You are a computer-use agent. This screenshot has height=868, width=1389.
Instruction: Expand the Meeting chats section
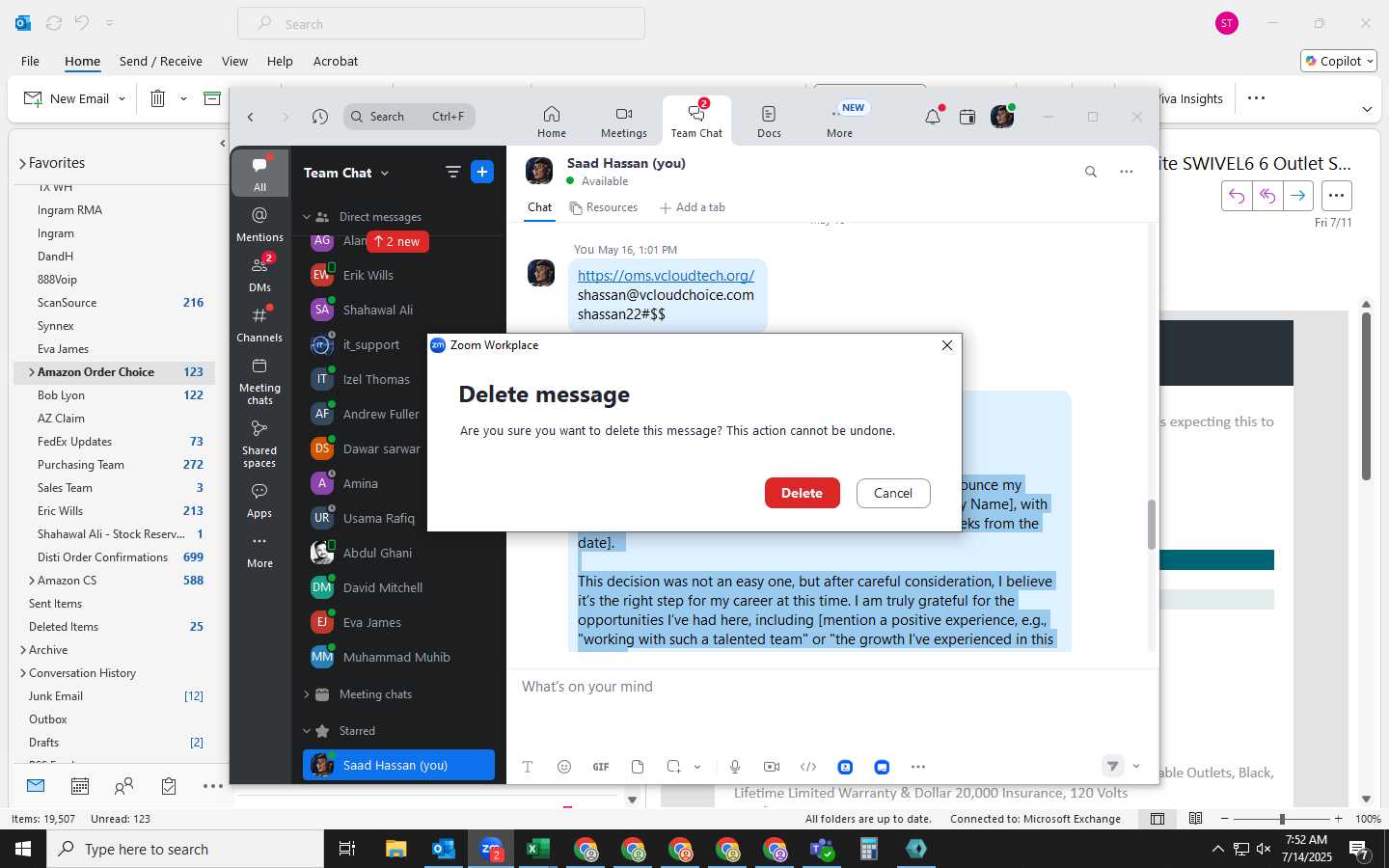[307, 694]
